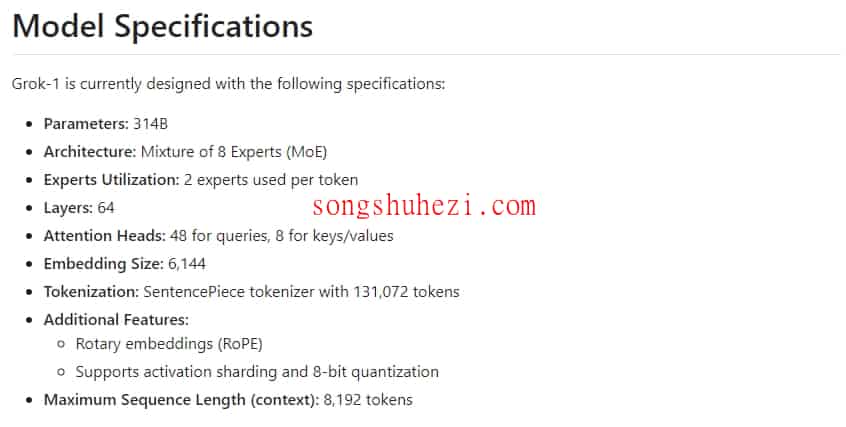Click the Experts Utilization label
Image resolution: width=846 pixels, height=427 pixels.
tap(111, 180)
